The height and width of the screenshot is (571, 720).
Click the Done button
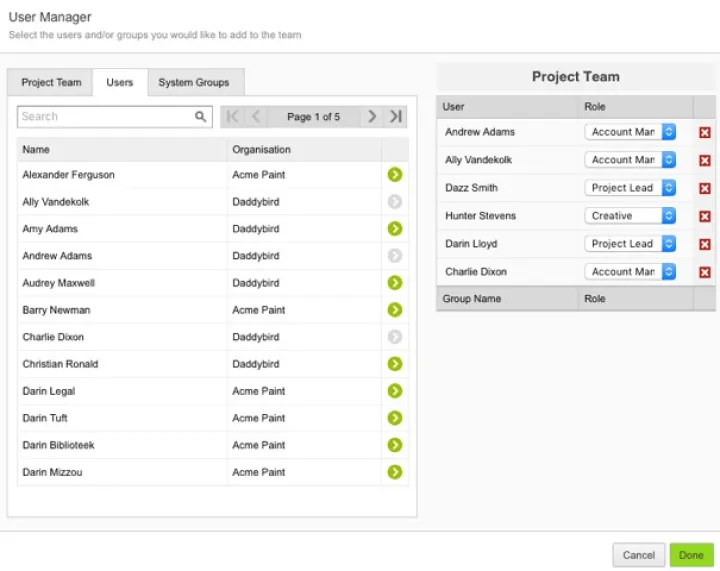tap(691, 555)
